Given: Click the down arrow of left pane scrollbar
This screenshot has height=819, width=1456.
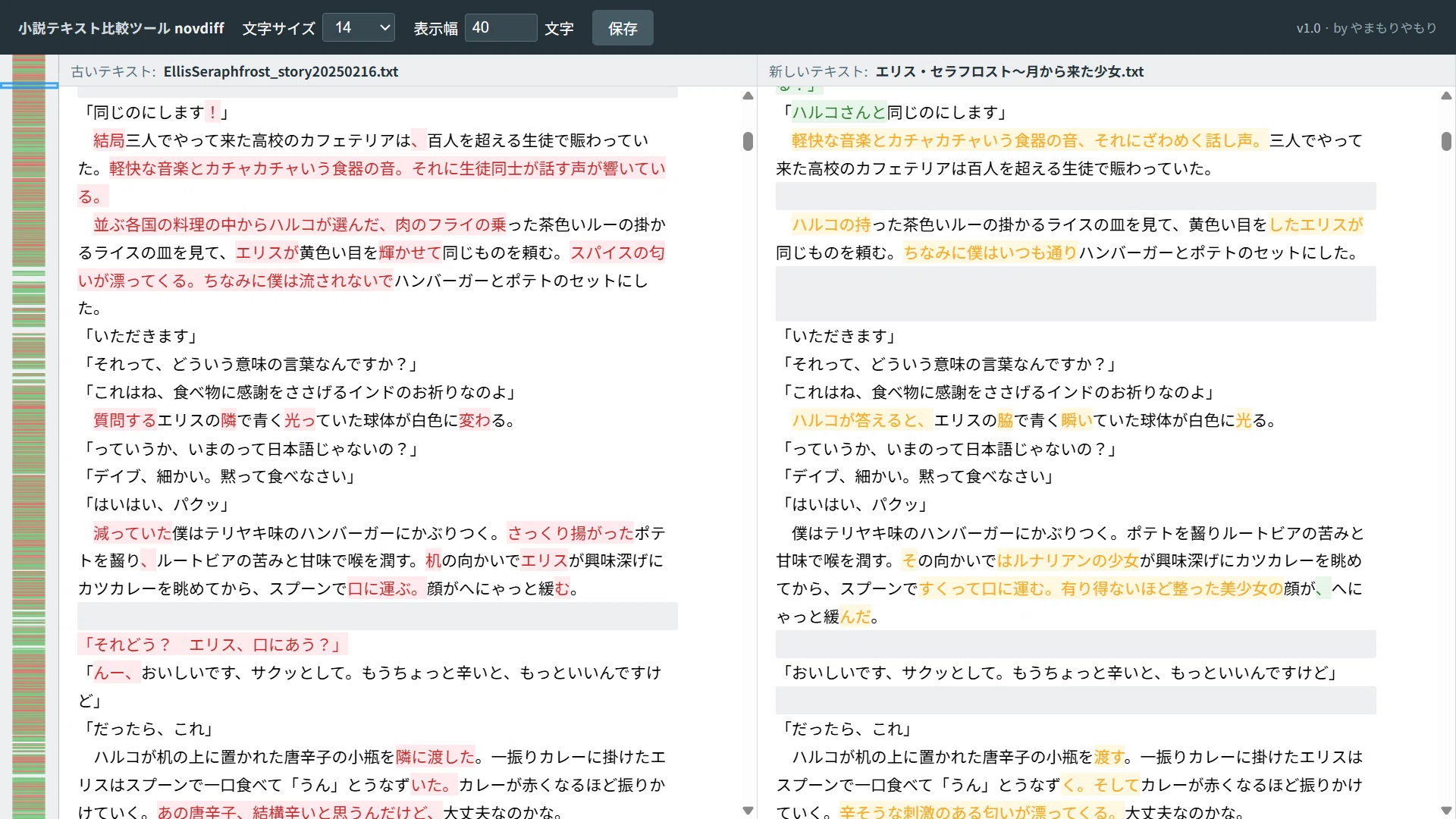Looking at the screenshot, I should pos(748,810).
